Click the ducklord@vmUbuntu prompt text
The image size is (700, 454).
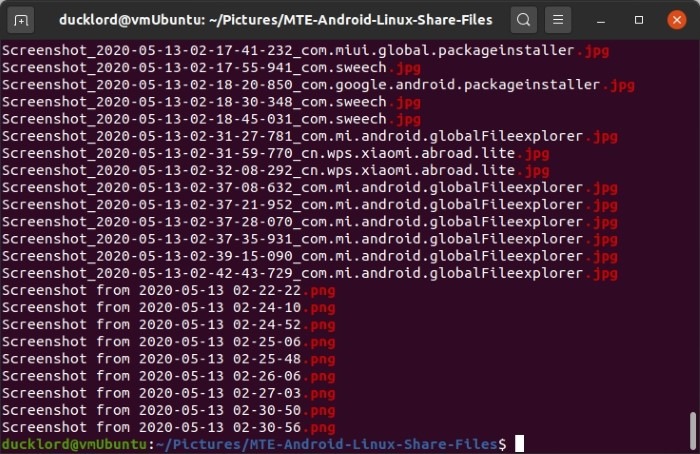tap(74, 443)
